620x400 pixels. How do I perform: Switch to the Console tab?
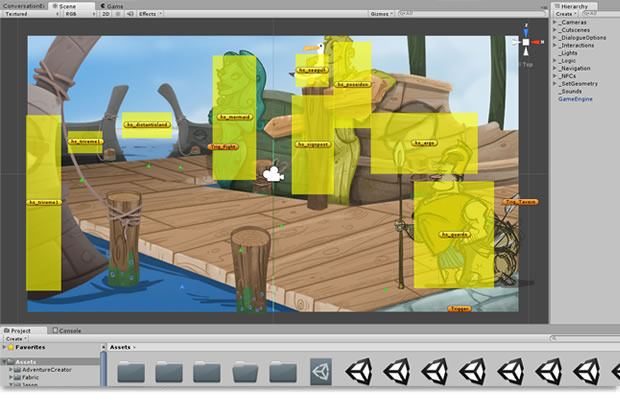66,330
